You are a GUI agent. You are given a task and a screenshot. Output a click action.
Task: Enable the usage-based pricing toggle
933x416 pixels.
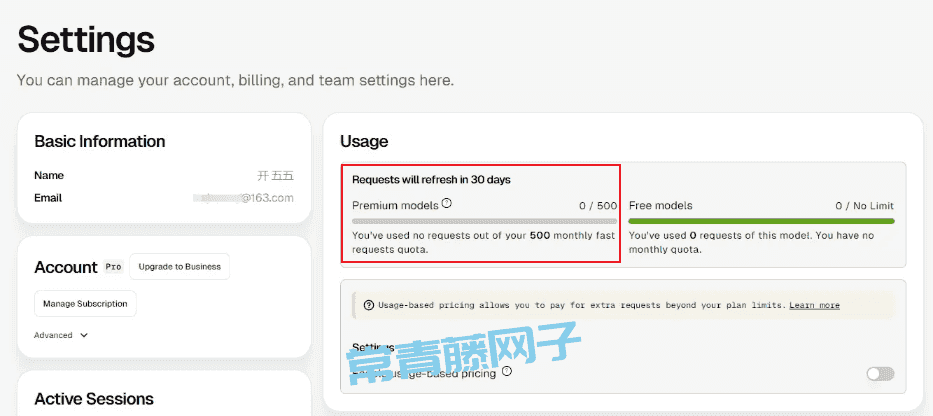pyautogui.click(x=880, y=374)
